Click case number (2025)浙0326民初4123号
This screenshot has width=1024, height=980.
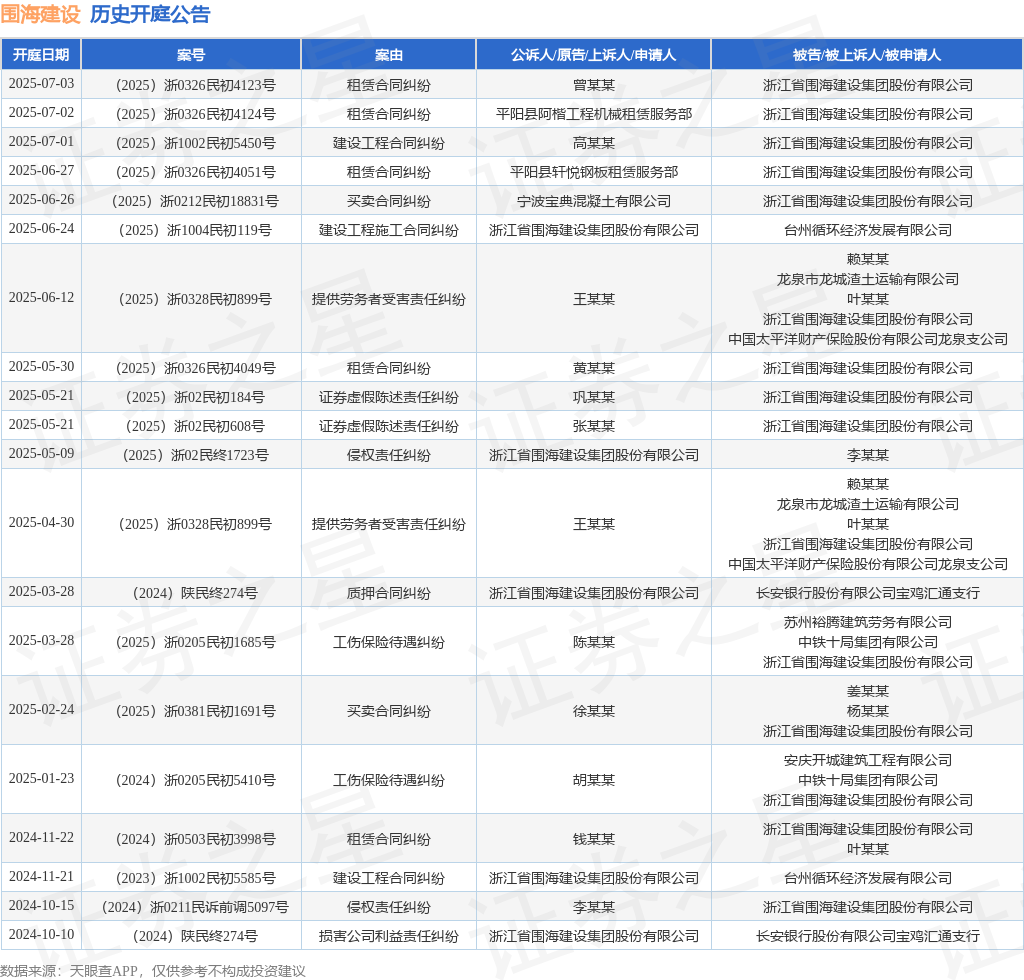pyautogui.click(x=195, y=85)
